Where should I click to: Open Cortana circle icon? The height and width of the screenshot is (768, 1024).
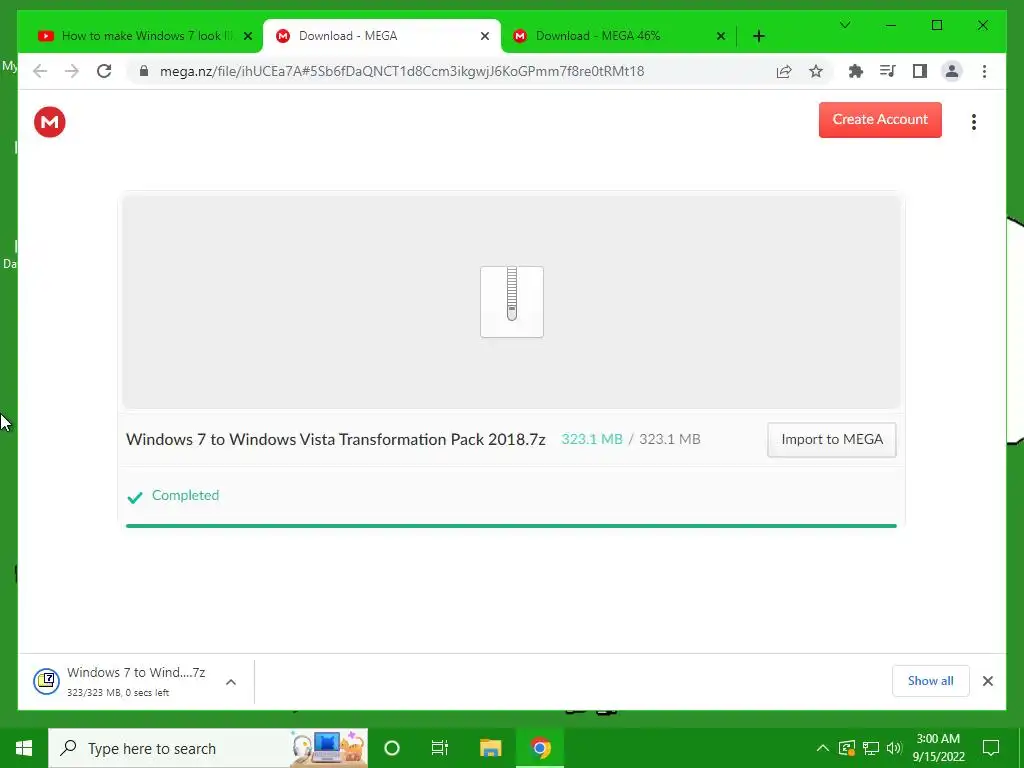[x=392, y=748]
